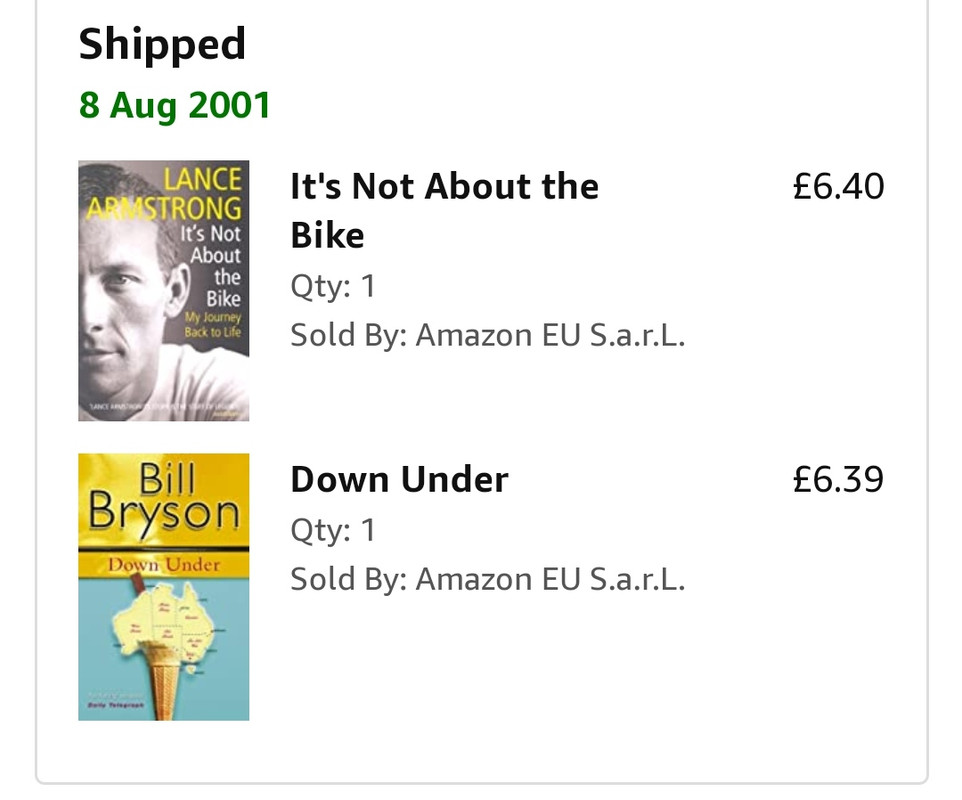Open the "It's Not About the Bike" title link
The image size is (962, 800).
click(x=444, y=187)
